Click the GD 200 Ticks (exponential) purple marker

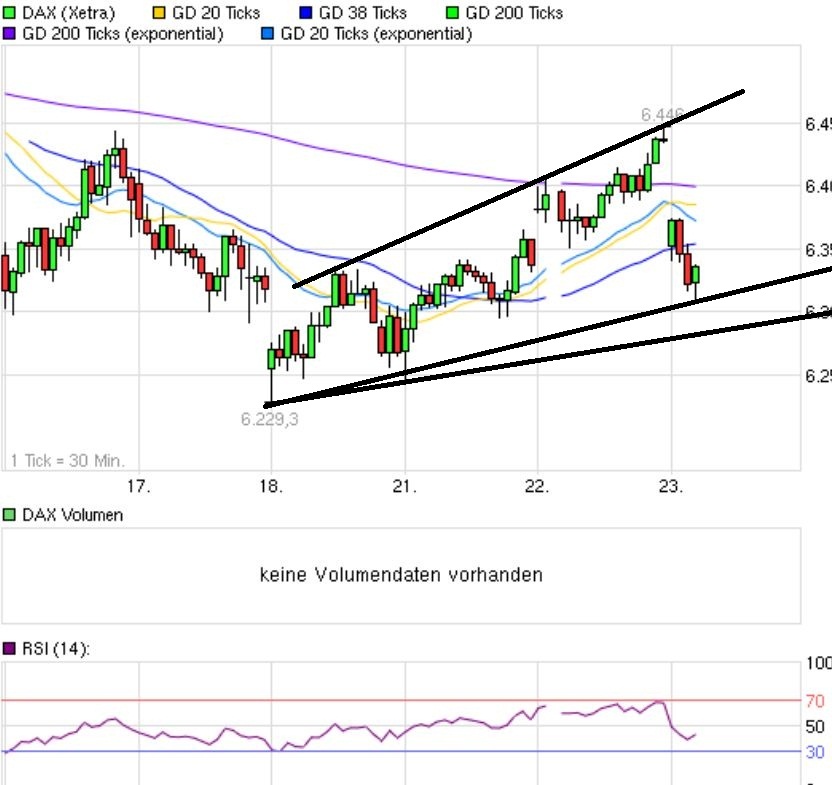pyautogui.click(x=8, y=33)
